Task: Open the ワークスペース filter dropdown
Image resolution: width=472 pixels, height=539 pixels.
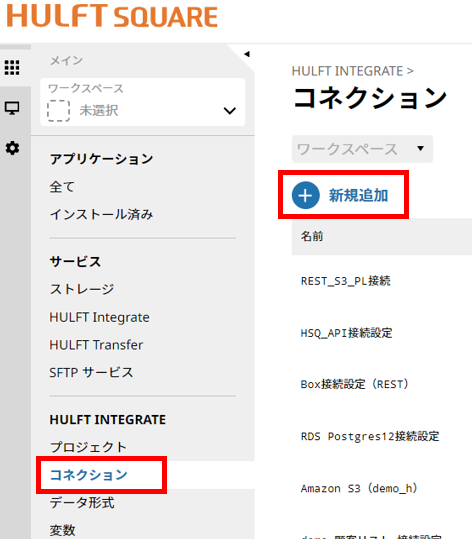Action: 362,149
